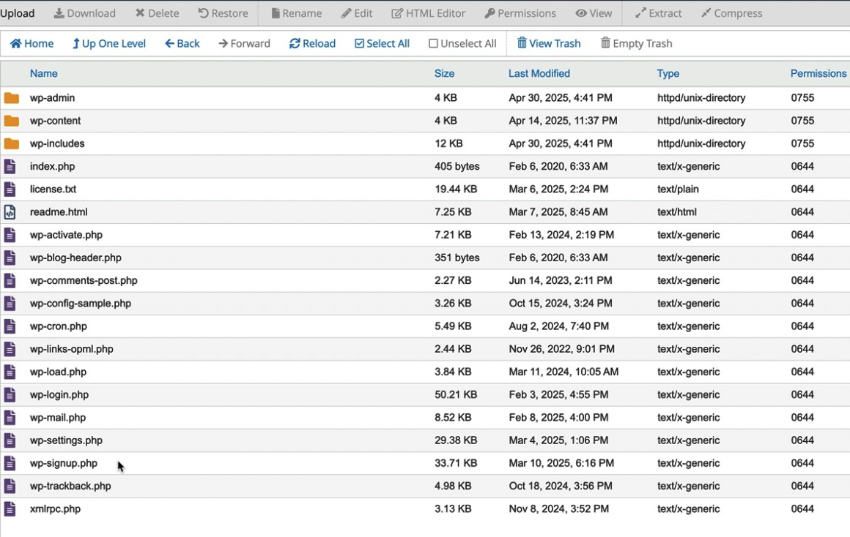The width and height of the screenshot is (850, 537).
Task: Click the xmlrpc.php file icon
Action: coord(10,509)
